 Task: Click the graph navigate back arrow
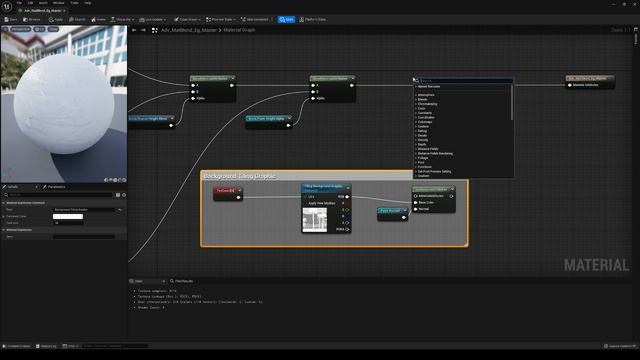click(x=134, y=30)
